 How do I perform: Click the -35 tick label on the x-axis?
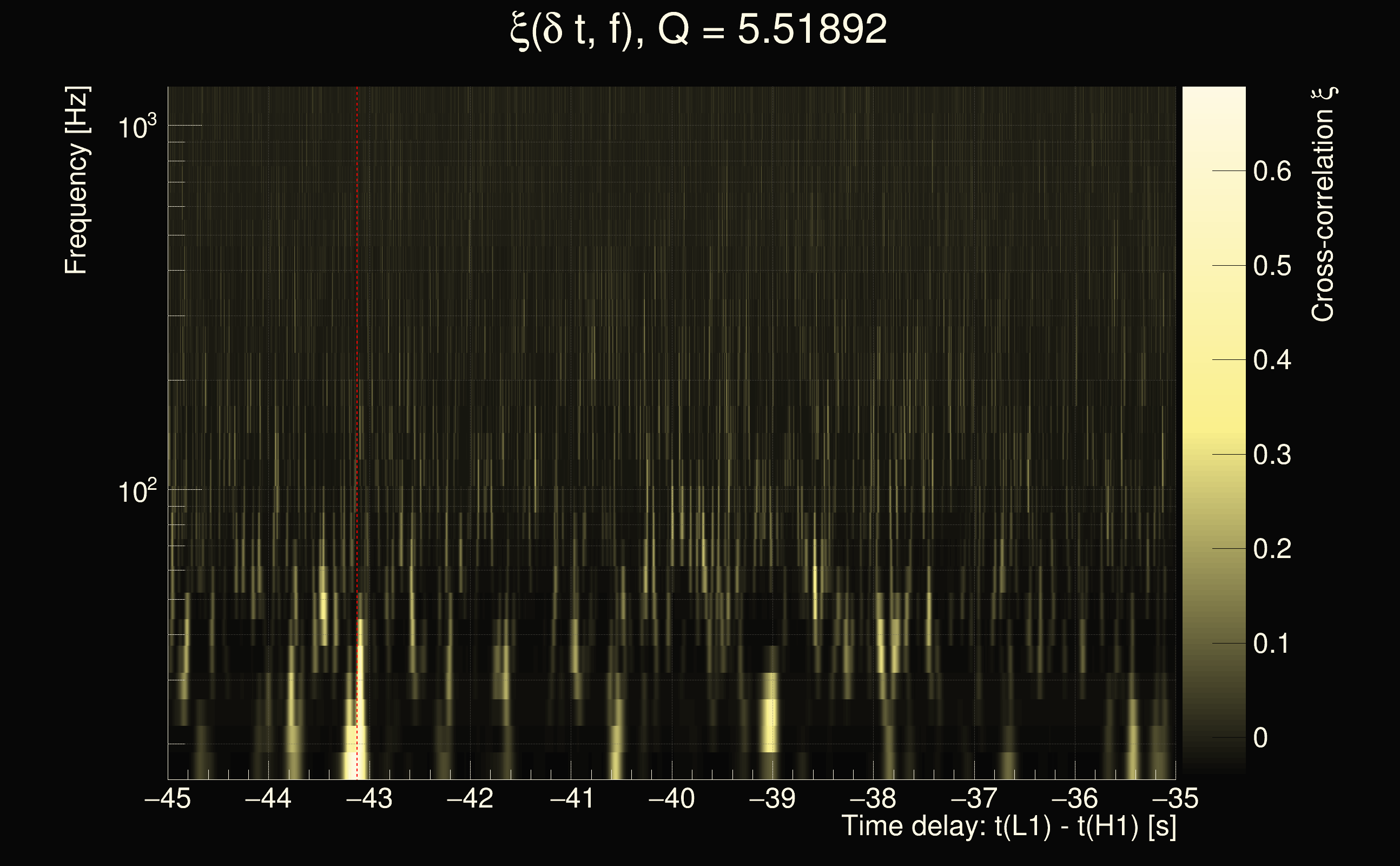tap(1176, 798)
